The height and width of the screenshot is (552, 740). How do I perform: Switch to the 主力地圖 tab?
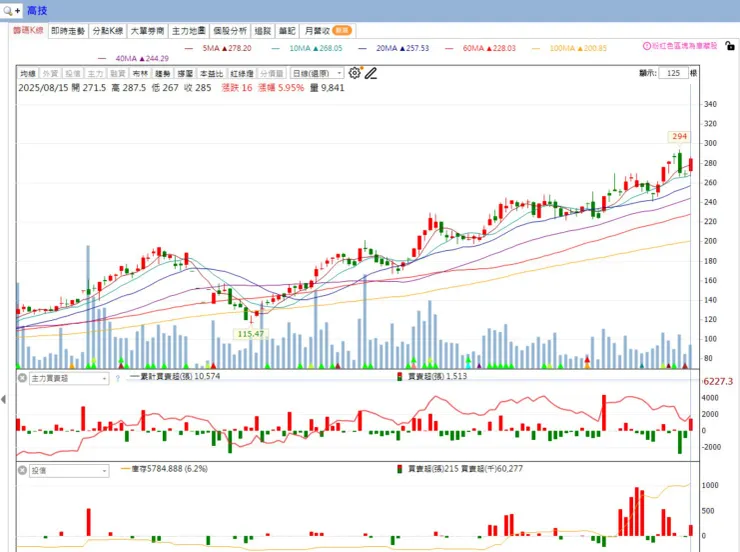click(189, 31)
